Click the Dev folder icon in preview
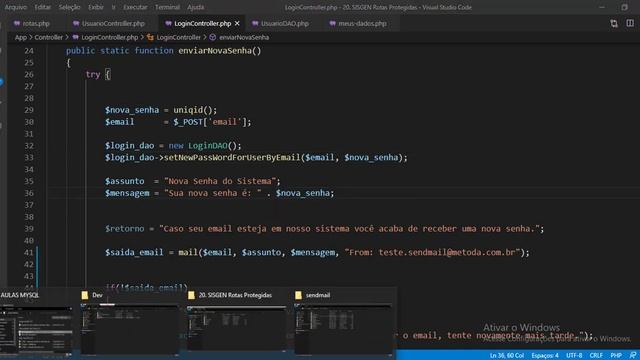640x360 pixels. coord(84,295)
